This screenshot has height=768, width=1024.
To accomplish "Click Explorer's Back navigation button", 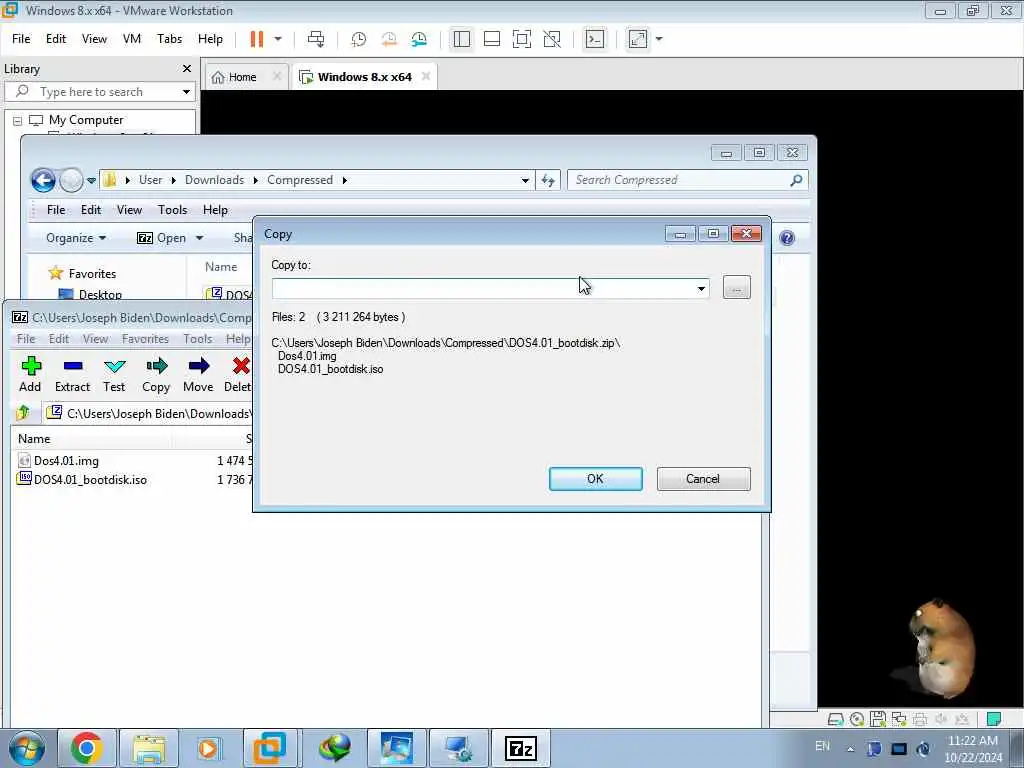I will [43, 180].
